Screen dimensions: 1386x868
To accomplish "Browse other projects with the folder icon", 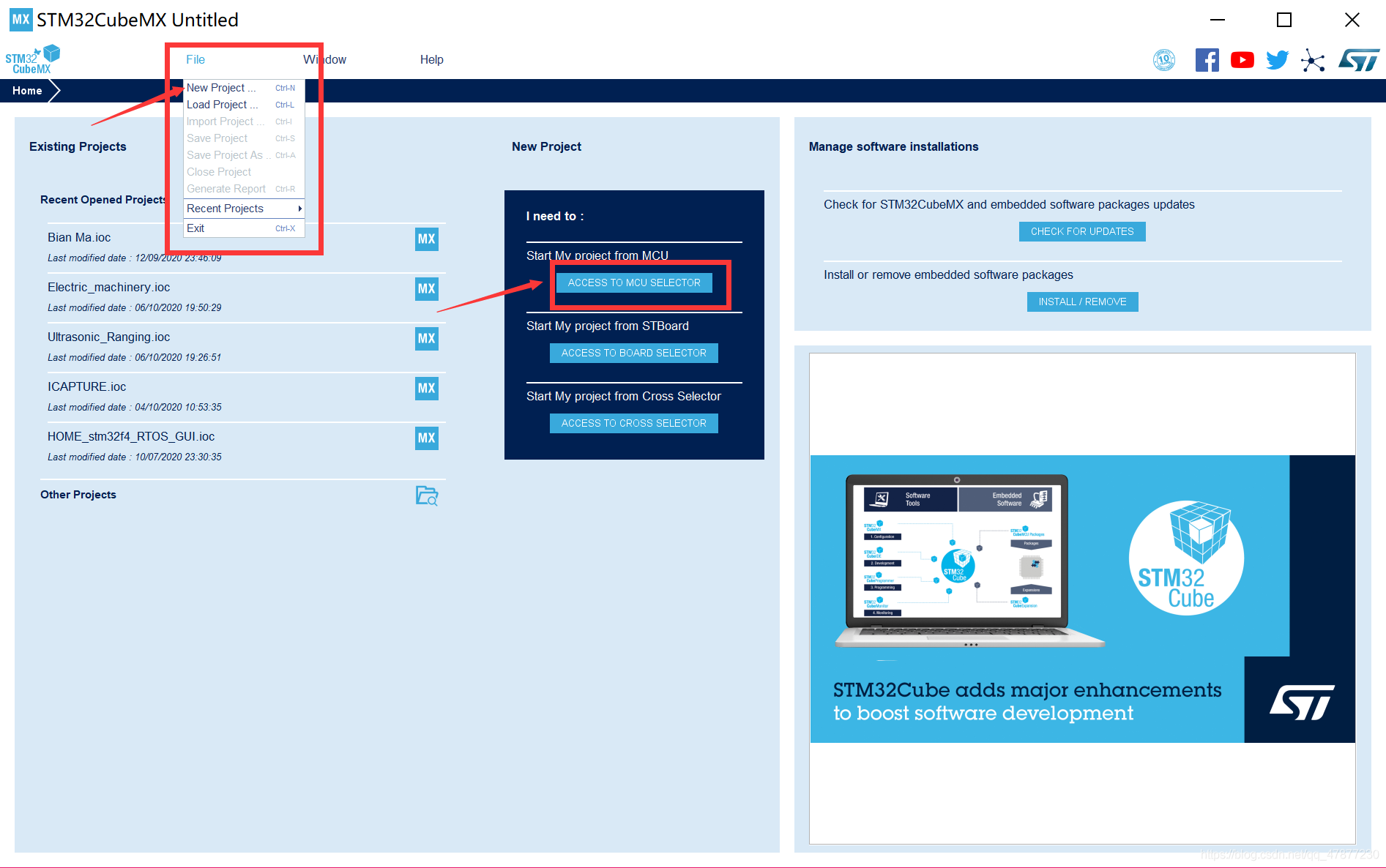I will (x=427, y=495).
